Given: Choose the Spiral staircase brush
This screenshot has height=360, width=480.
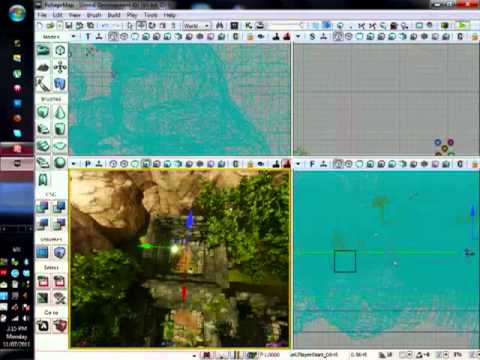Looking at the screenshot, I should tap(43, 162).
